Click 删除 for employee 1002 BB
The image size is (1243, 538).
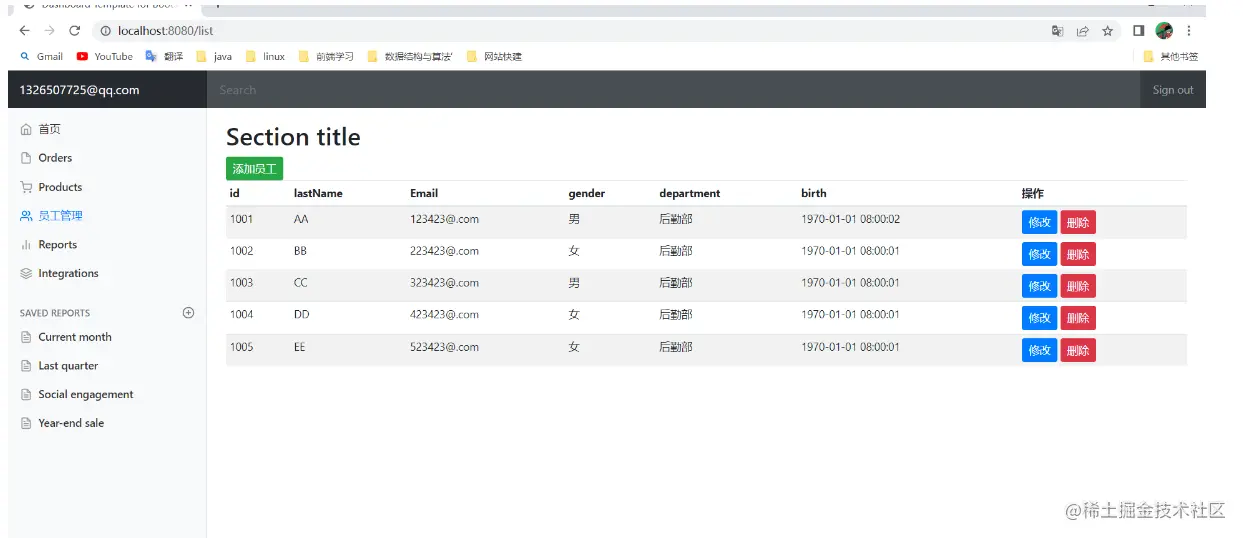pyautogui.click(x=1078, y=254)
